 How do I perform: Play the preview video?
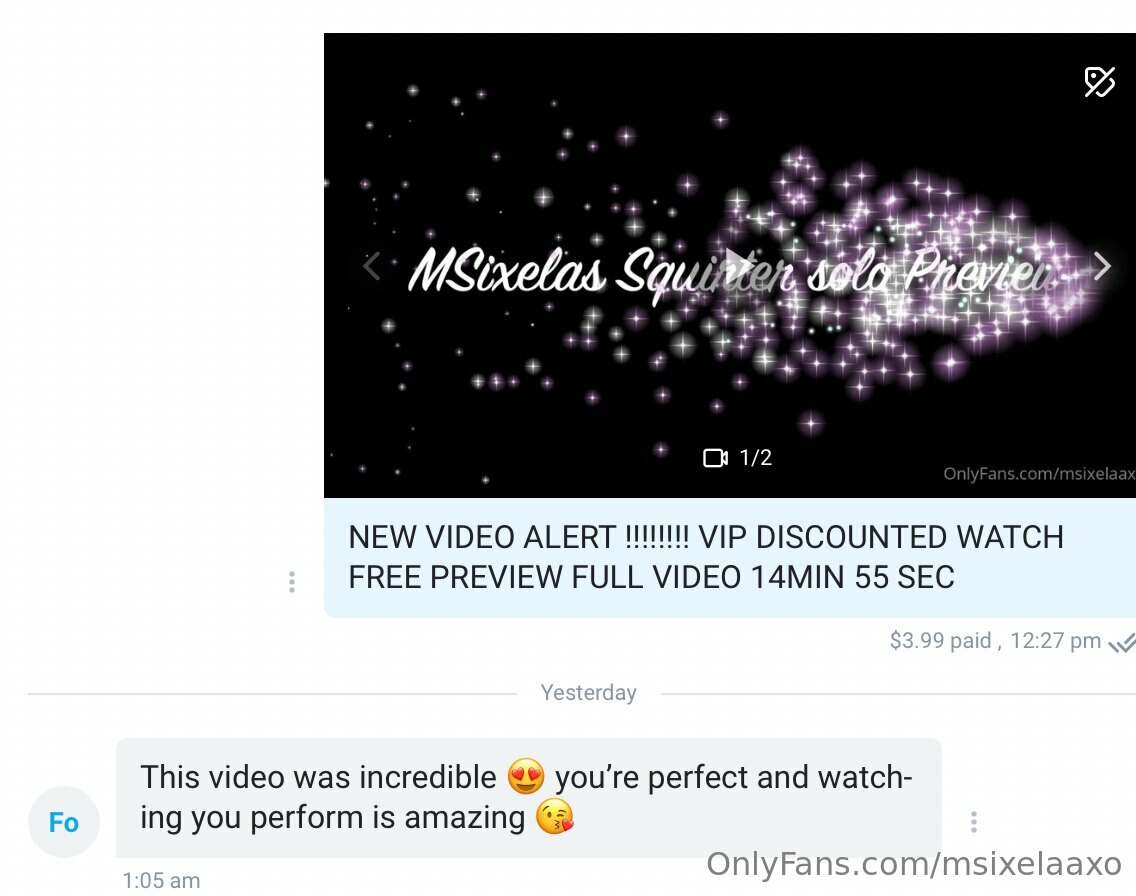[738, 265]
